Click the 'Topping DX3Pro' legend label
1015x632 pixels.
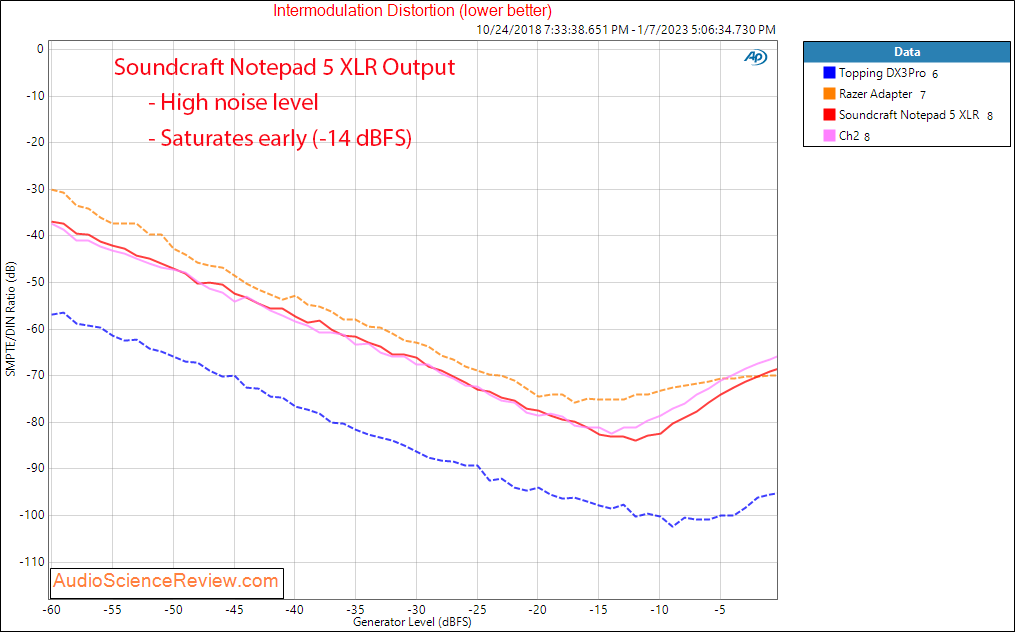[x=882, y=73]
